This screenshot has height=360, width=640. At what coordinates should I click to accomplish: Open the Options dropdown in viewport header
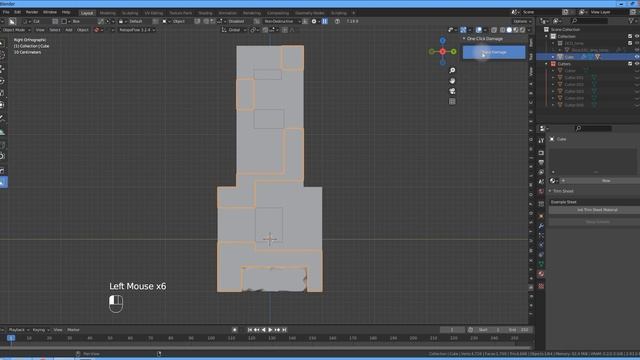(522, 21)
